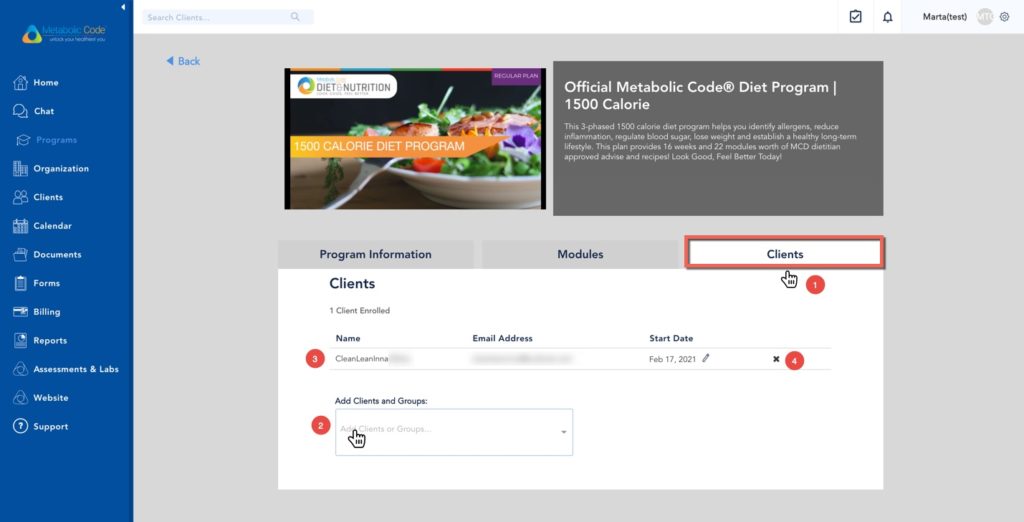
Task: Click the Organization building icon
Action: [20, 169]
